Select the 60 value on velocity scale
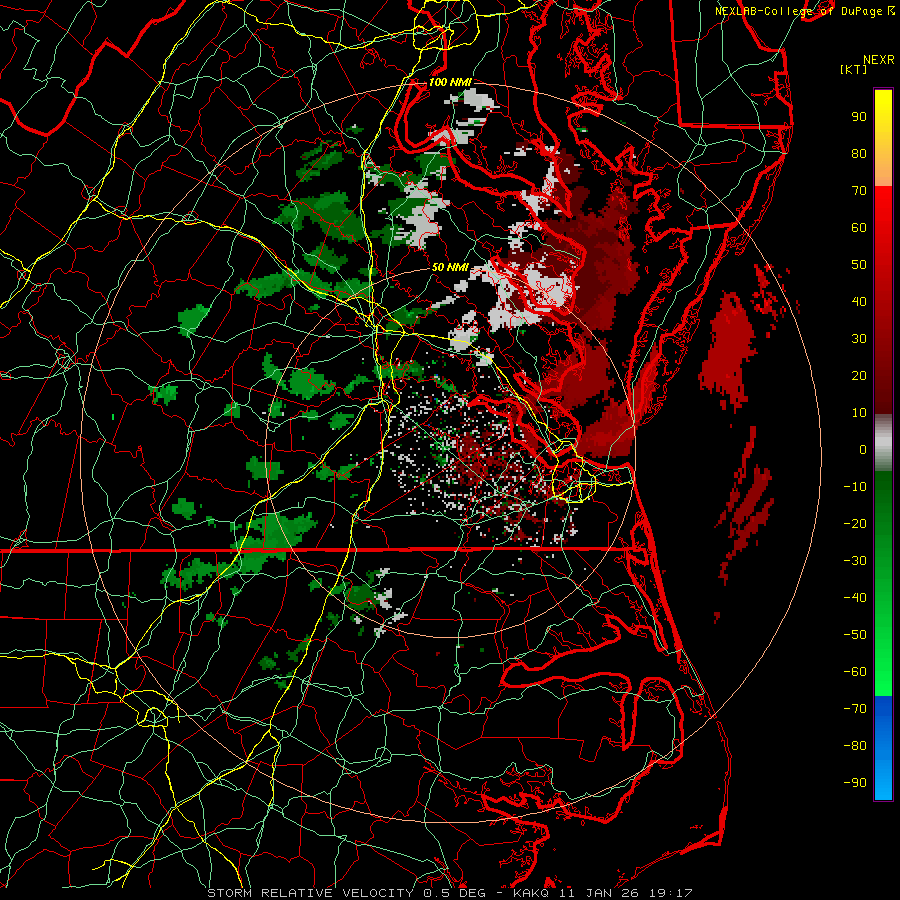Viewport: 900px width, 900px height. 859,227
